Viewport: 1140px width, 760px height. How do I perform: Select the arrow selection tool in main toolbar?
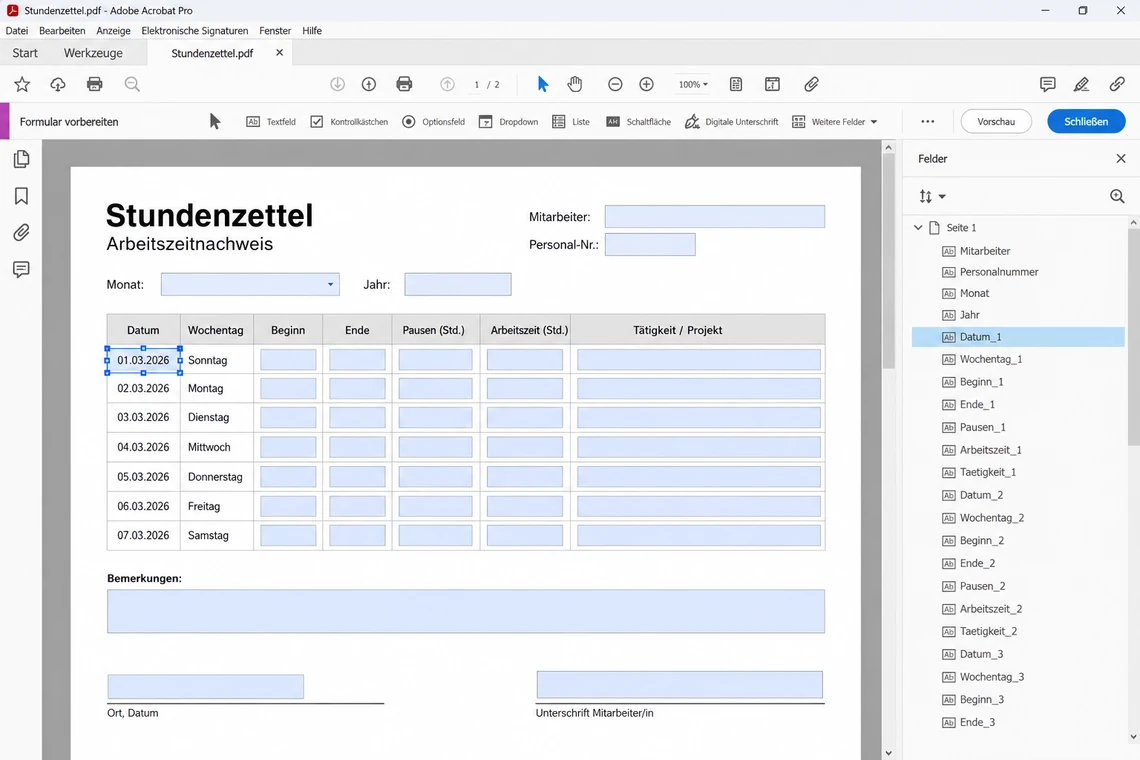(x=542, y=84)
